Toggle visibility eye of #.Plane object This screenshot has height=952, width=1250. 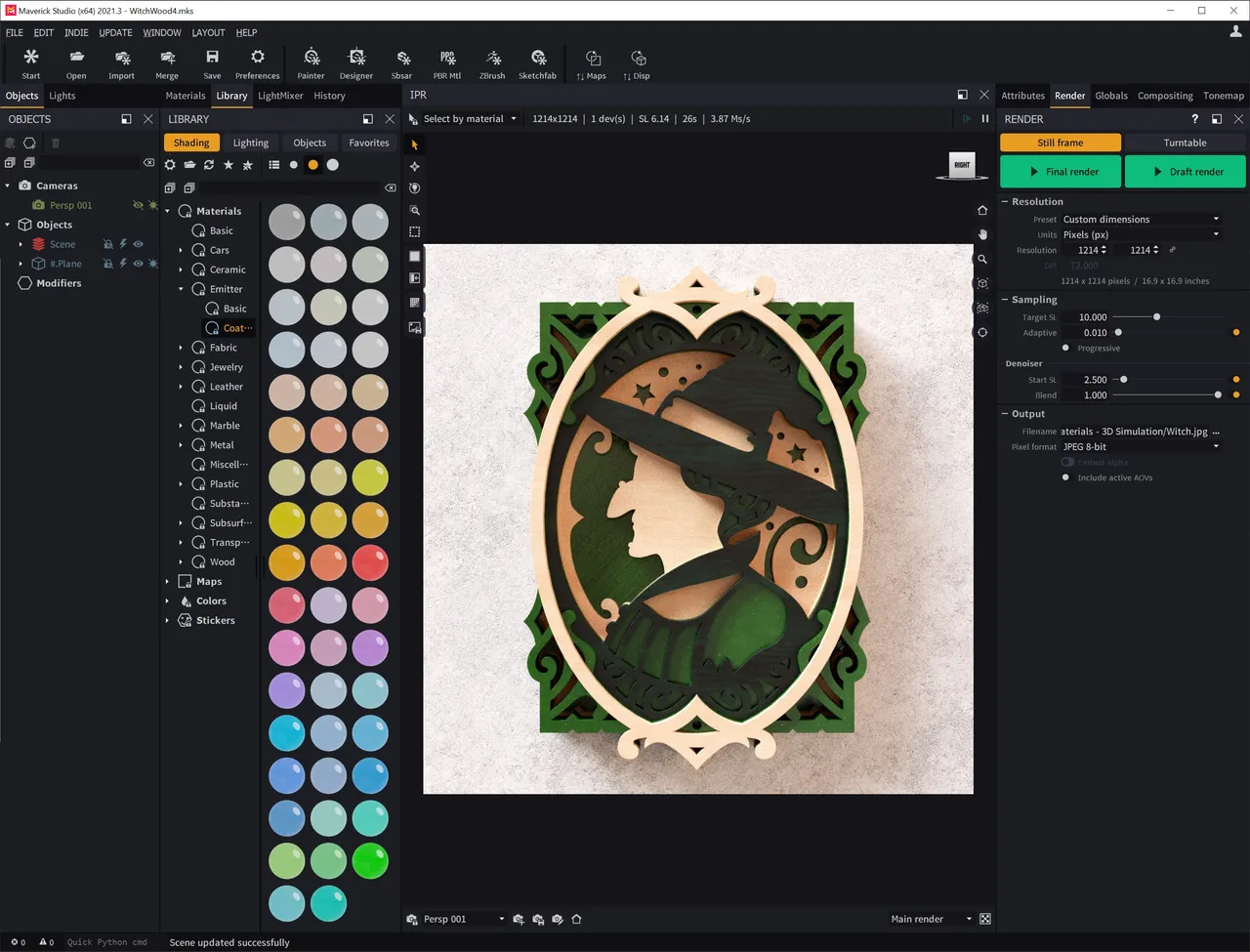point(138,264)
